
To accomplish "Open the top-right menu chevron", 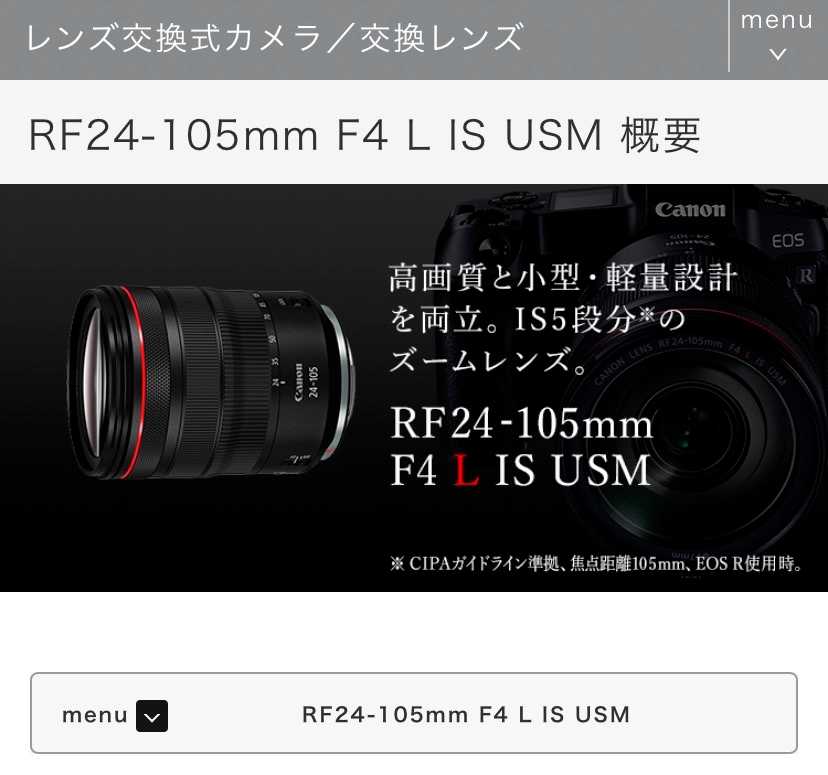I will [x=777, y=54].
